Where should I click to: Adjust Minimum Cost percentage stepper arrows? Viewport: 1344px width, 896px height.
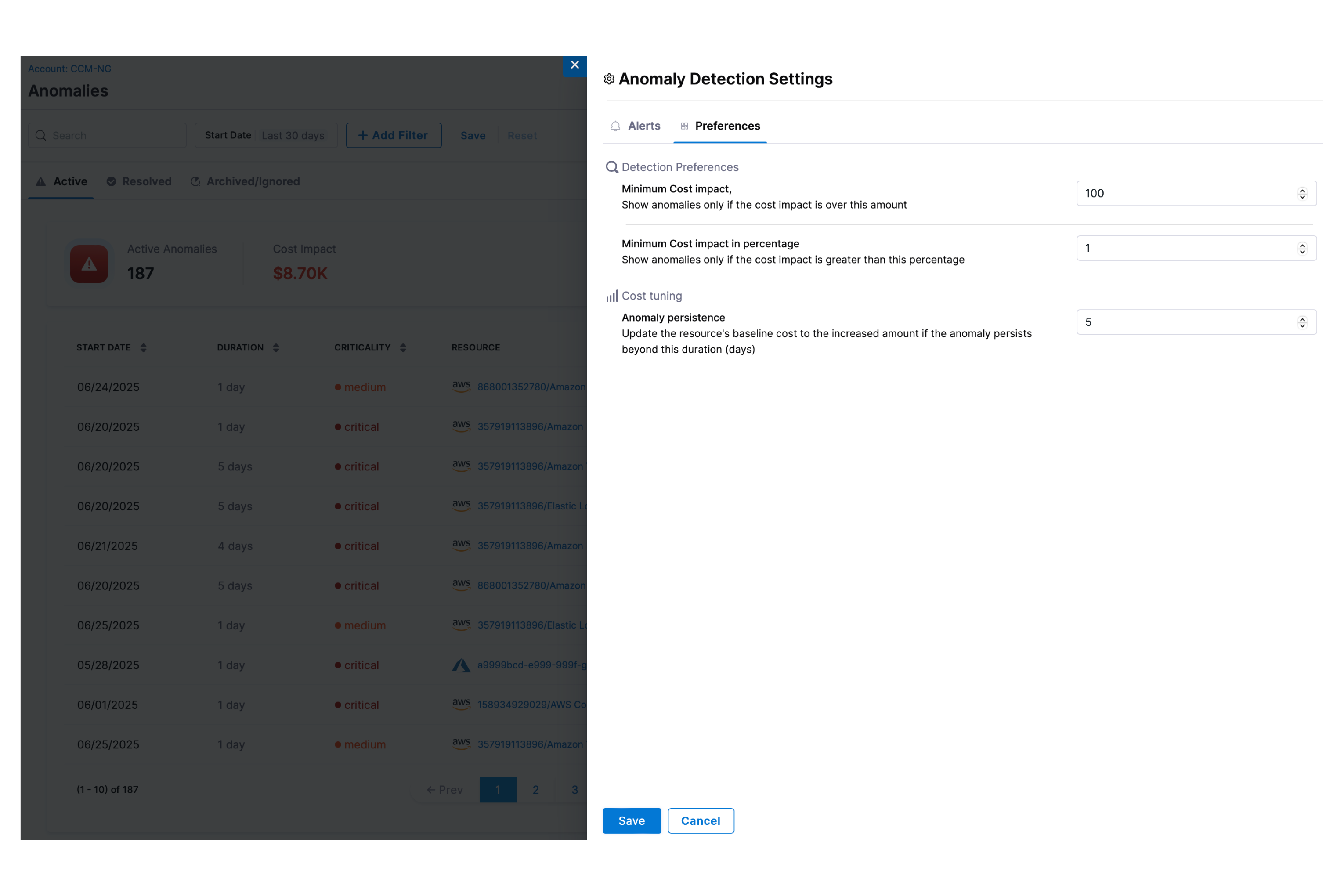[x=1302, y=249]
